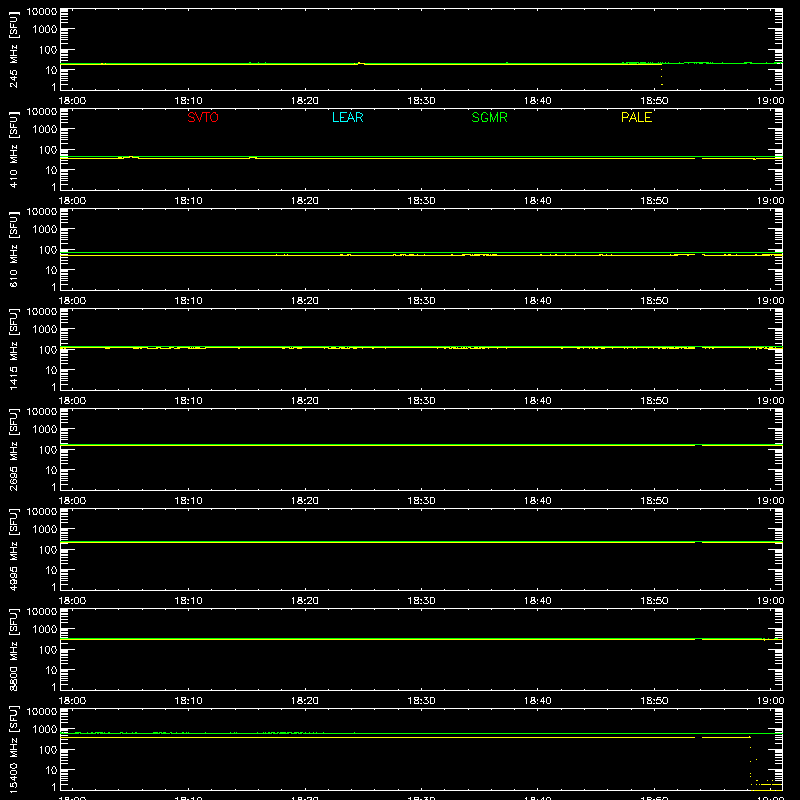Select '100' y-axis value on 610 MHz plot
The image size is (800, 800).
[x=48, y=250]
